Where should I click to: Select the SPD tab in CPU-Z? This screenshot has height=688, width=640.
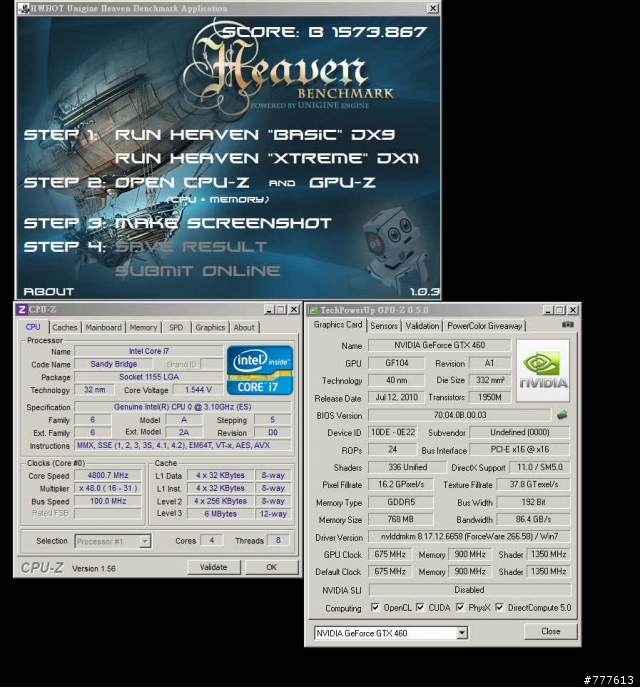[176, 327]
